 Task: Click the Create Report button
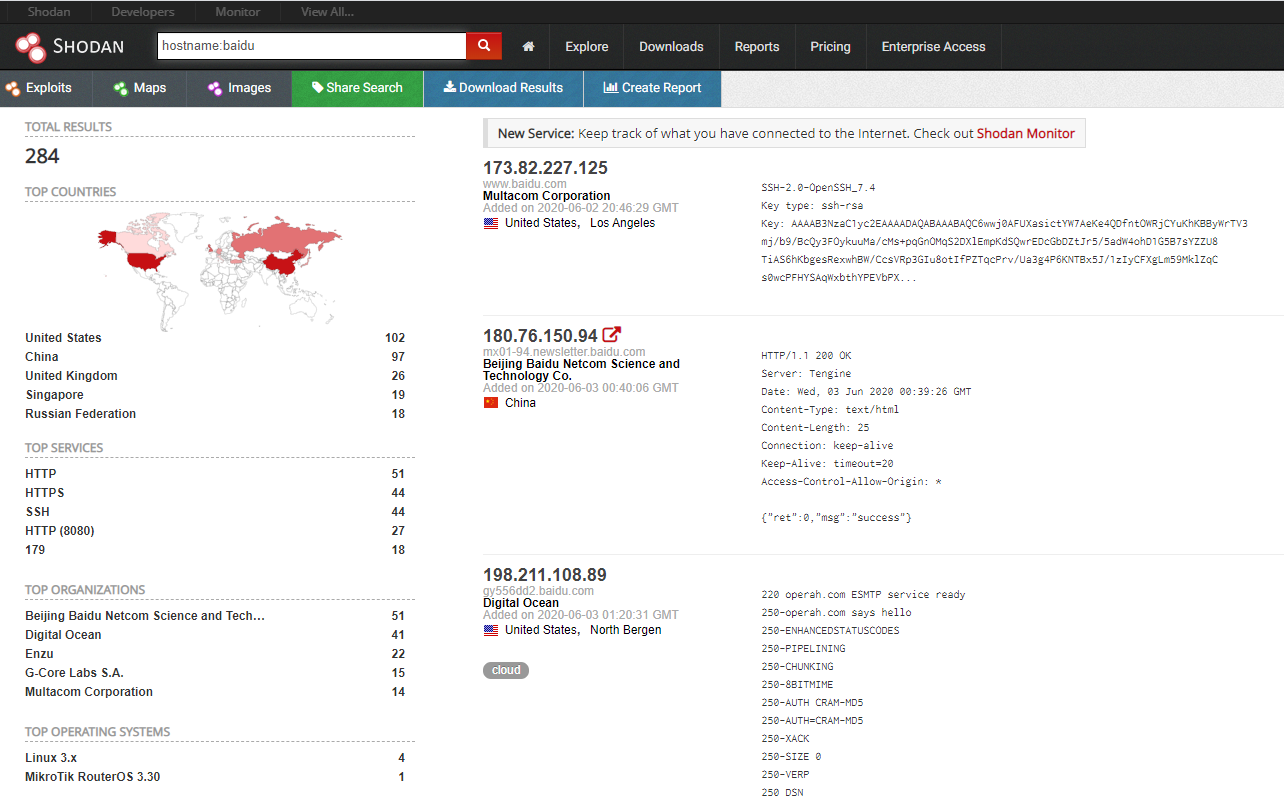[x=652, y=88]
